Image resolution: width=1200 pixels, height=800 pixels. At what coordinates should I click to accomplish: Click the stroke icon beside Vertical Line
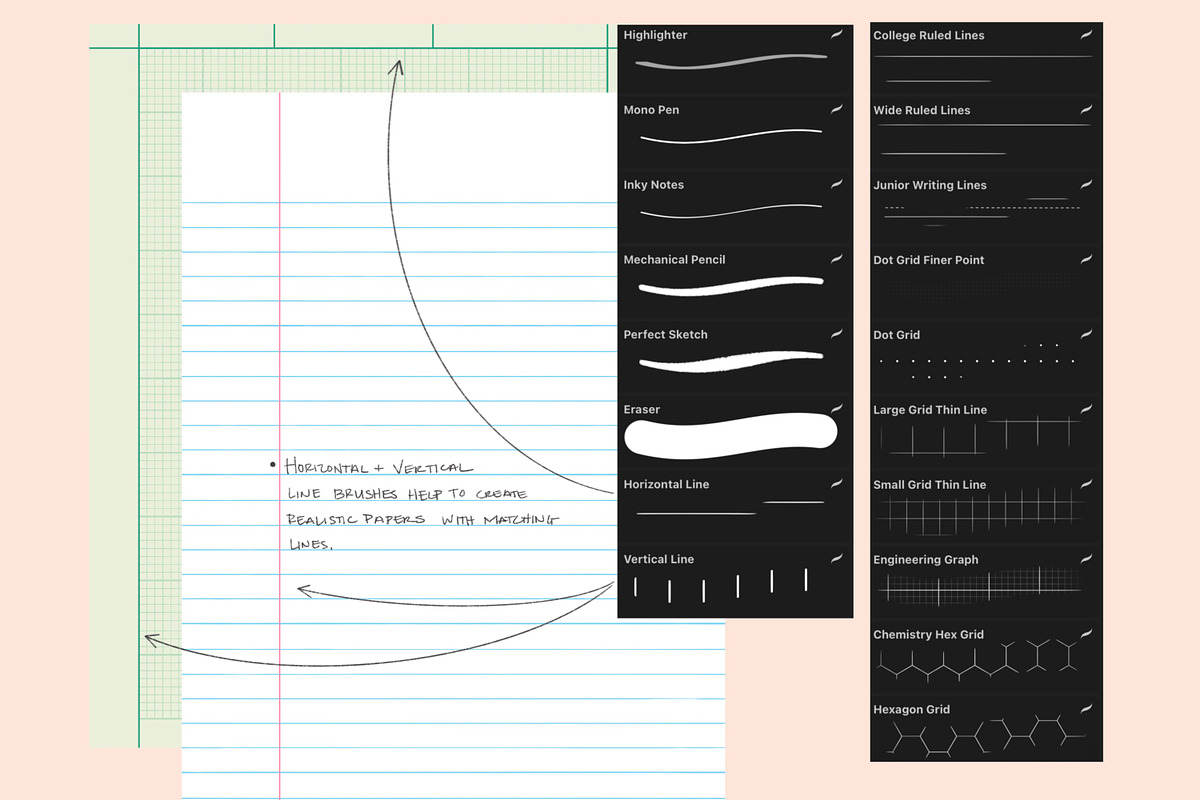(837, 559)
